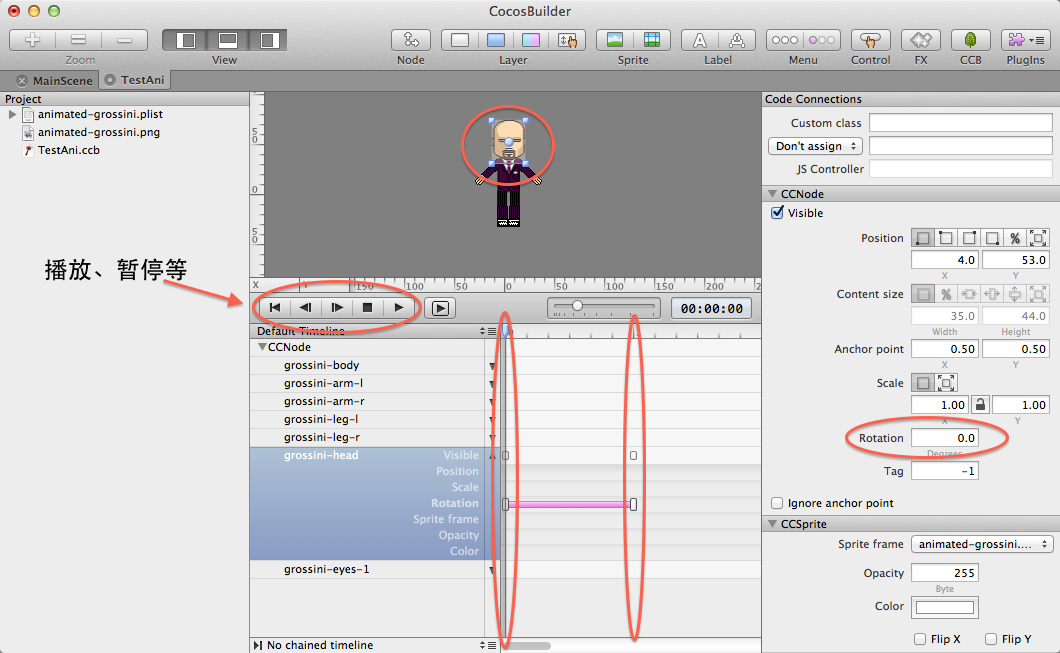Add a 9-slice sprite grid icon
The image size is (1060, 653).
pos(652,41)
